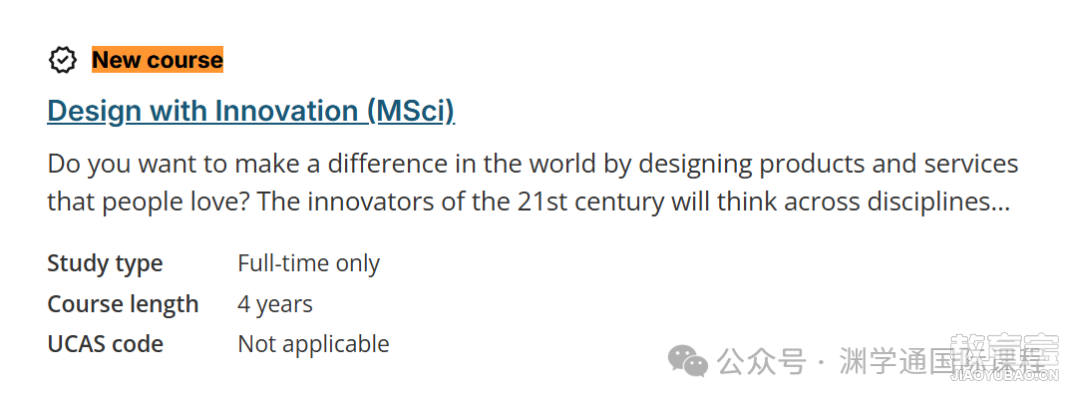Click the verified checkmark badge icon
Viewport: 1080px width, 404px height.
pos(63,60)
